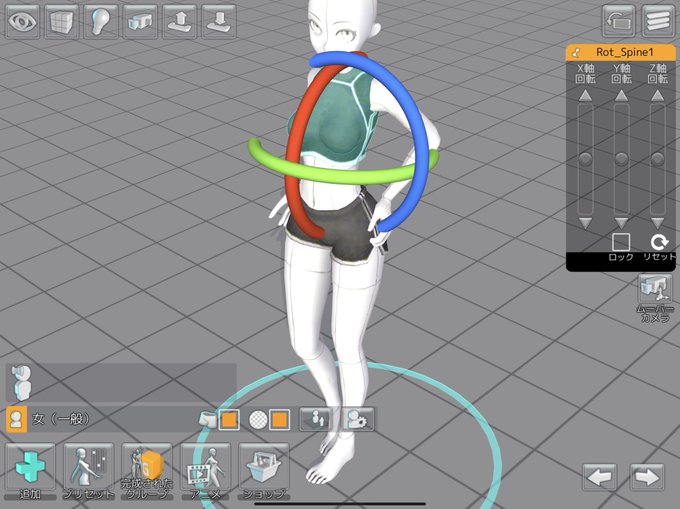Increase X軸回転 with up arrow
Viewport: 680px width, 509px height.
coord(585,95)
